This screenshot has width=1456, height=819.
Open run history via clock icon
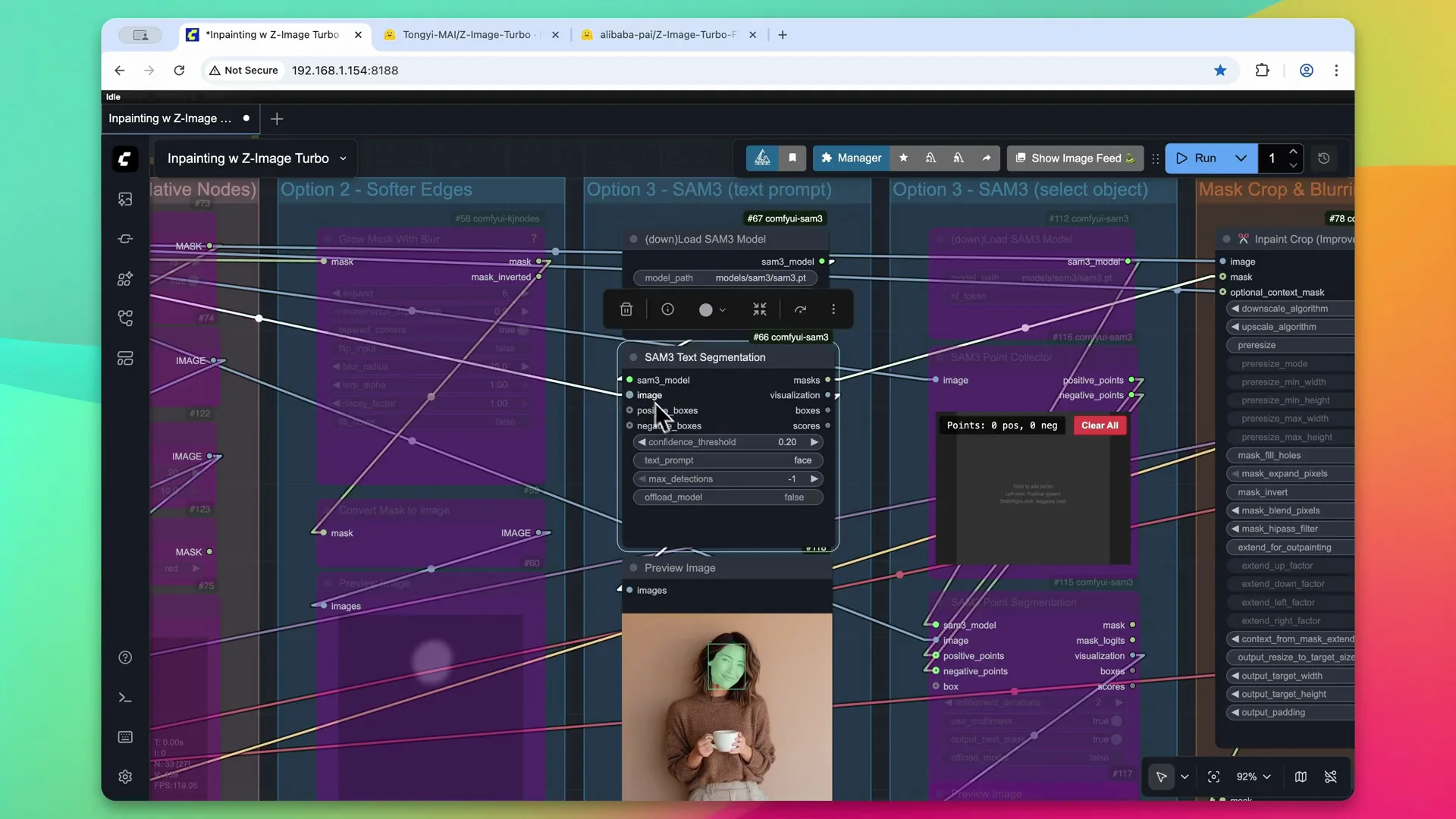1326,158
